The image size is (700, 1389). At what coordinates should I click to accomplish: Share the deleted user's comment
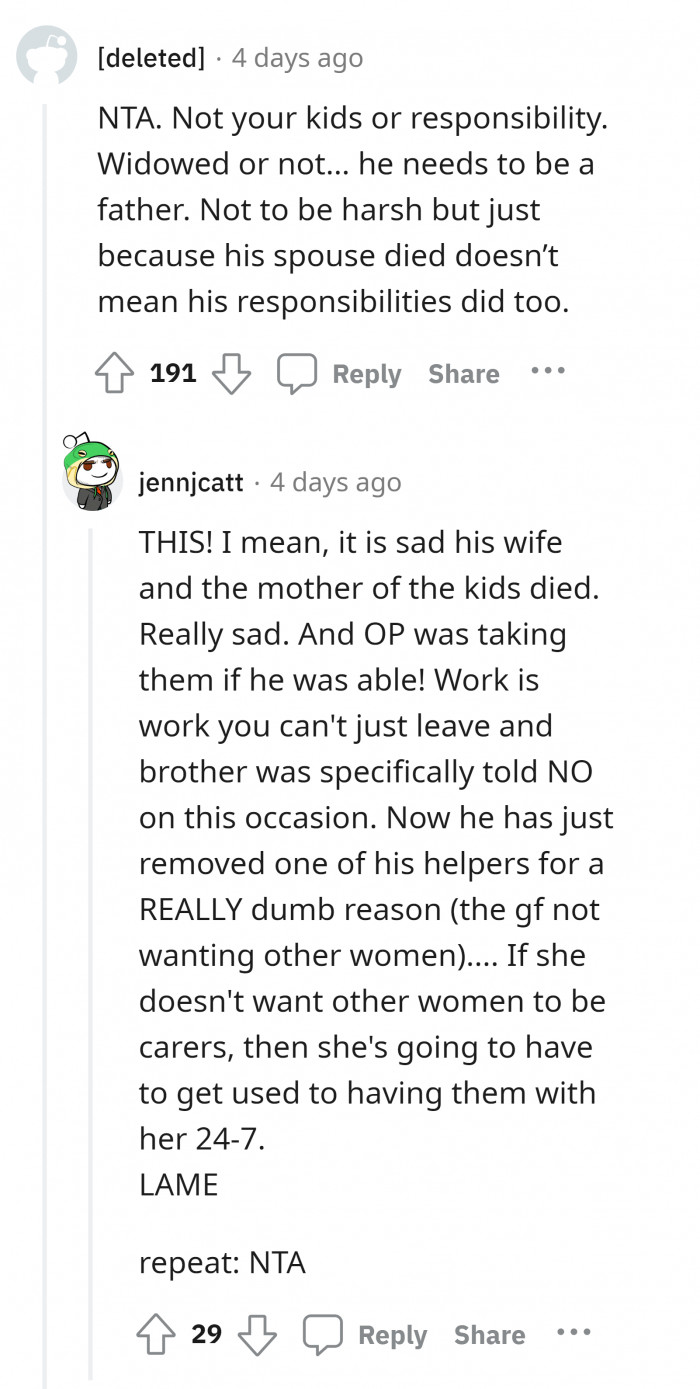pyautogui.click(x=464, y=374)
